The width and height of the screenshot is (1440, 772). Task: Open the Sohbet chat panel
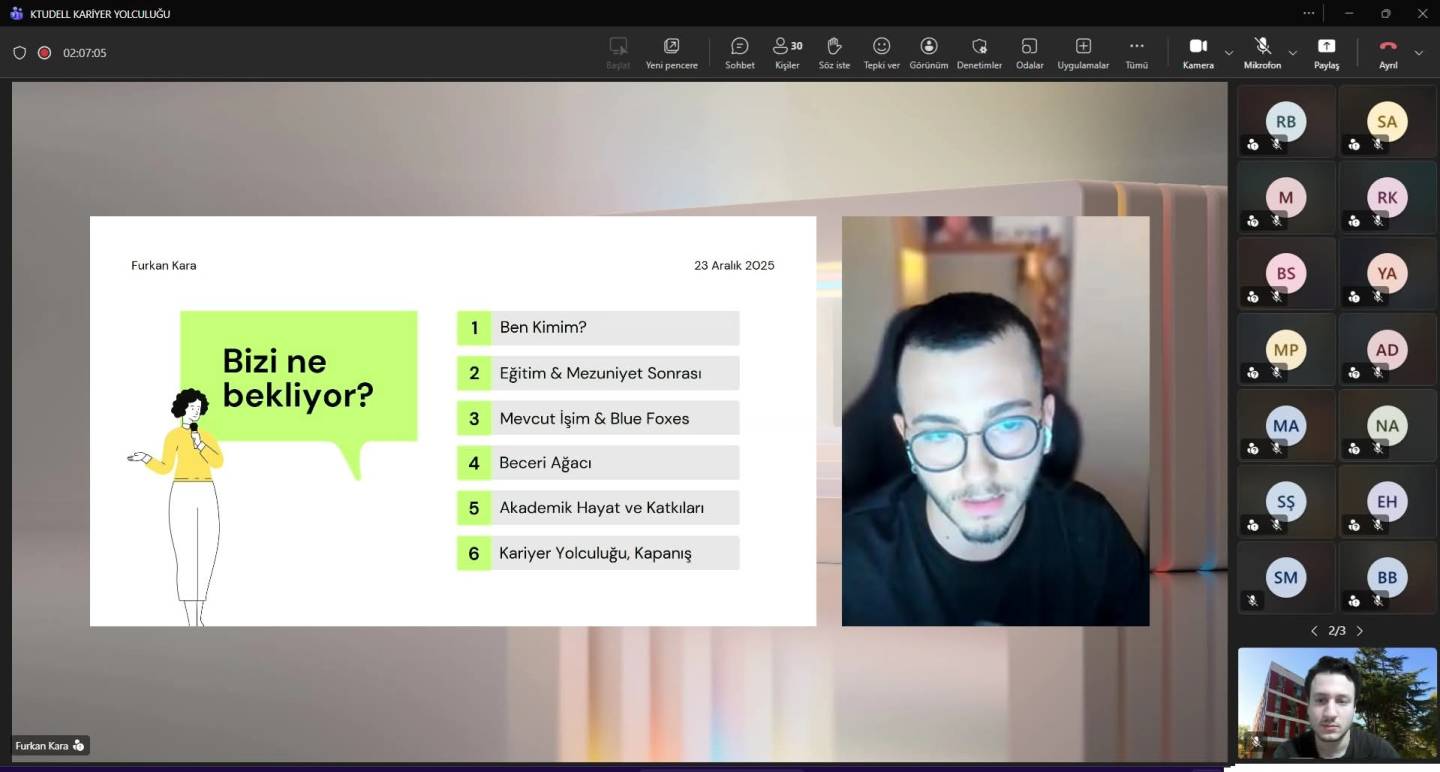click(739, 53)
